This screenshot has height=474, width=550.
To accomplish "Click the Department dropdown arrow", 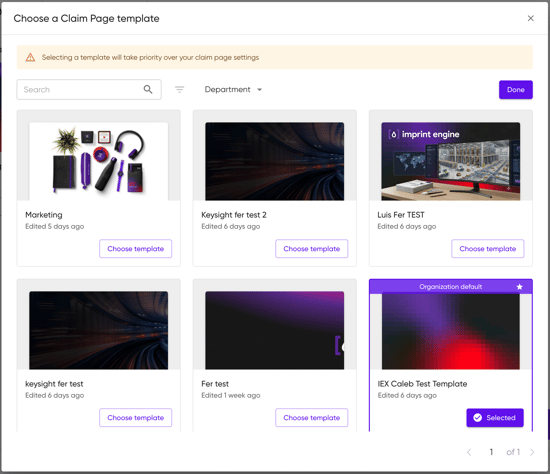I will 260,90.
